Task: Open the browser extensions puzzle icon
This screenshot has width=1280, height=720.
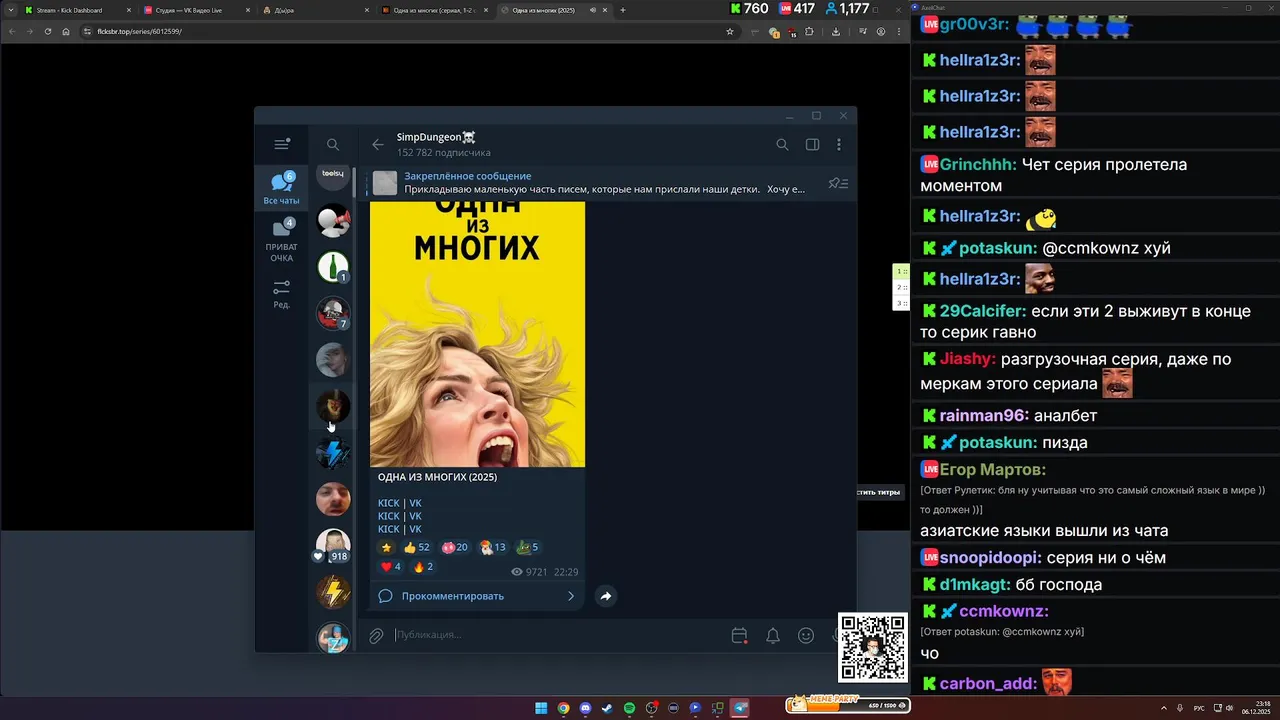Action: click(810, 31)
